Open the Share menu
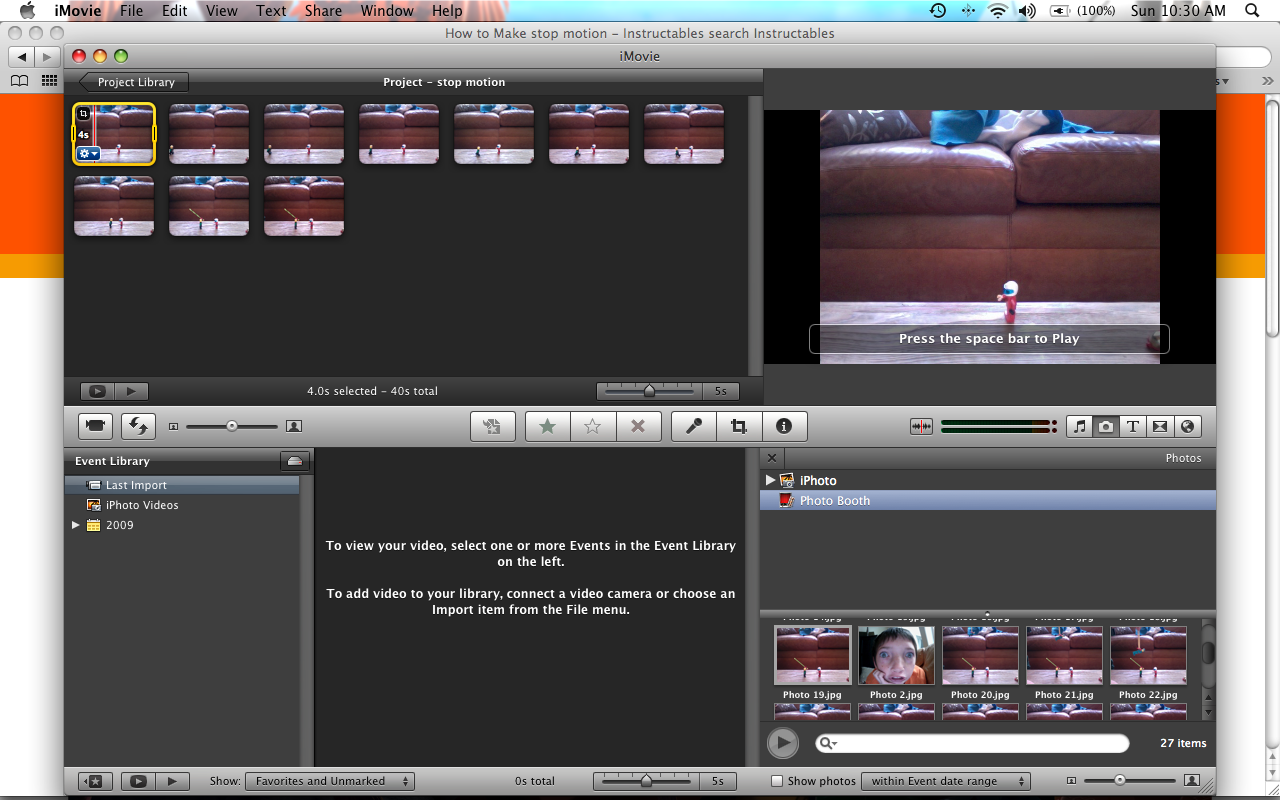 tap(323, 11)
